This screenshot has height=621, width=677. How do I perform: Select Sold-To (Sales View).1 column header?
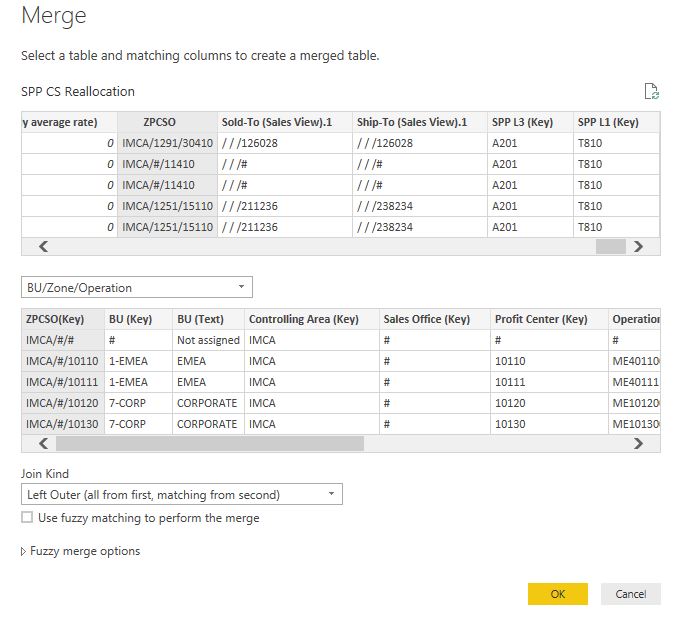point(285,122)
